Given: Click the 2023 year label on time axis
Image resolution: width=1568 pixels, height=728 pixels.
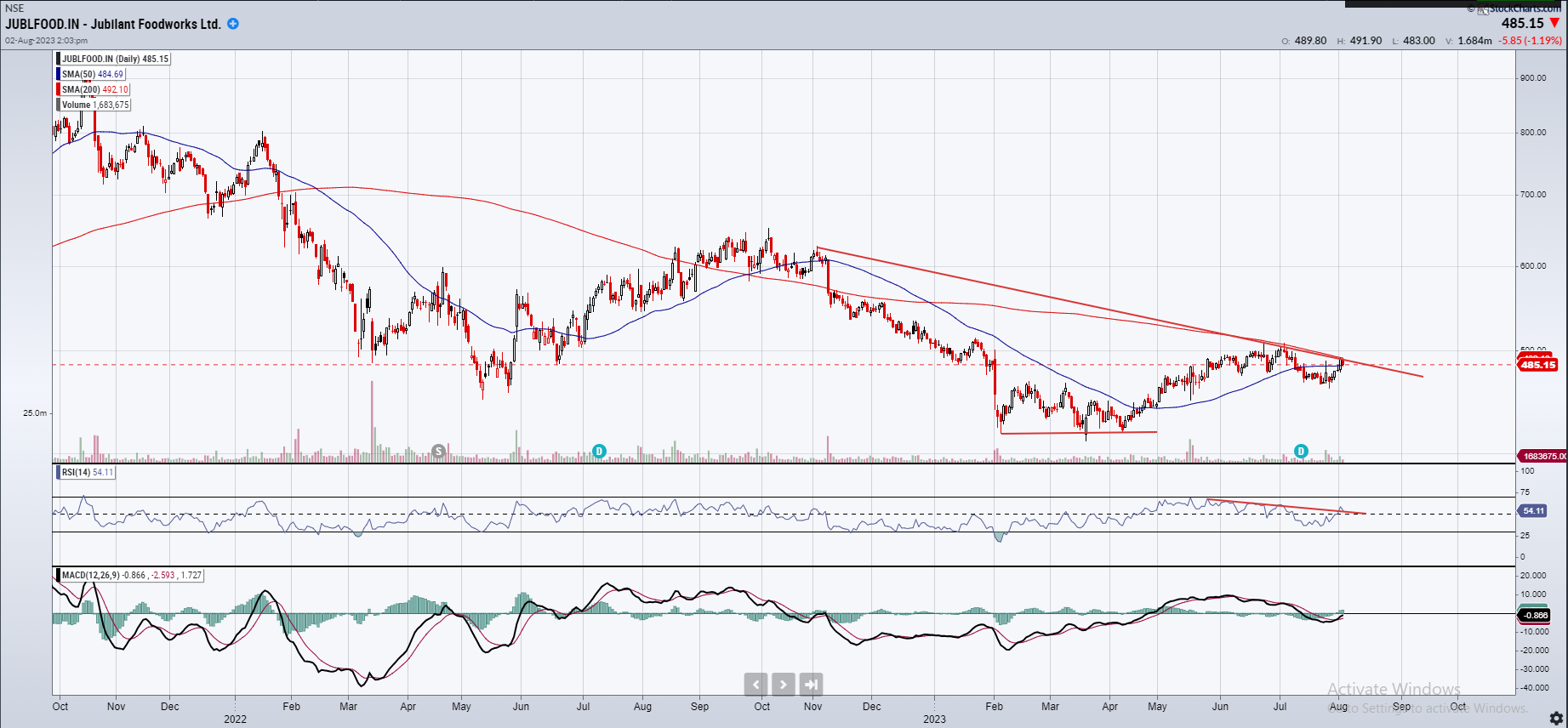Looking at the screenshot, I should click(934, 719).
